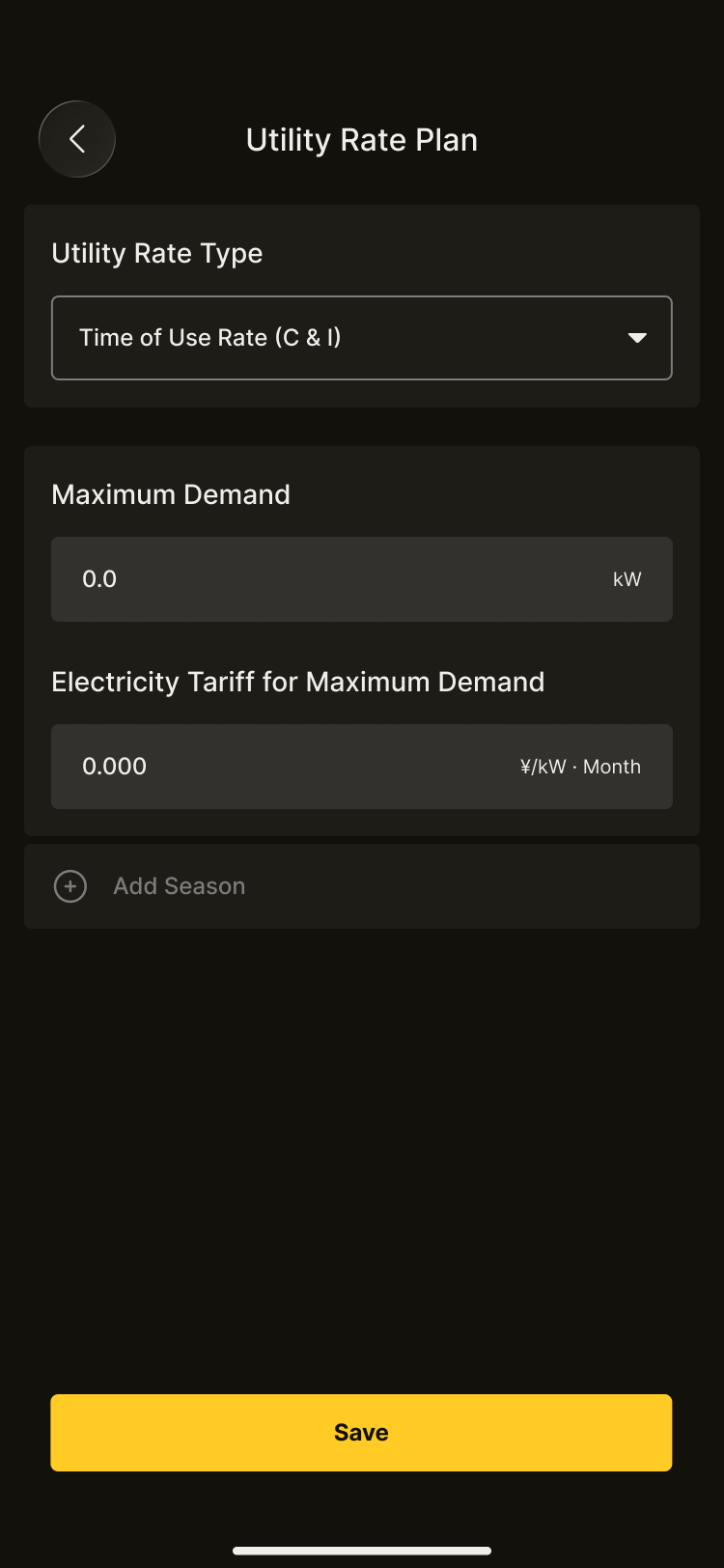Click the 0.0 value in Maximum Demand

click(99, 579)
